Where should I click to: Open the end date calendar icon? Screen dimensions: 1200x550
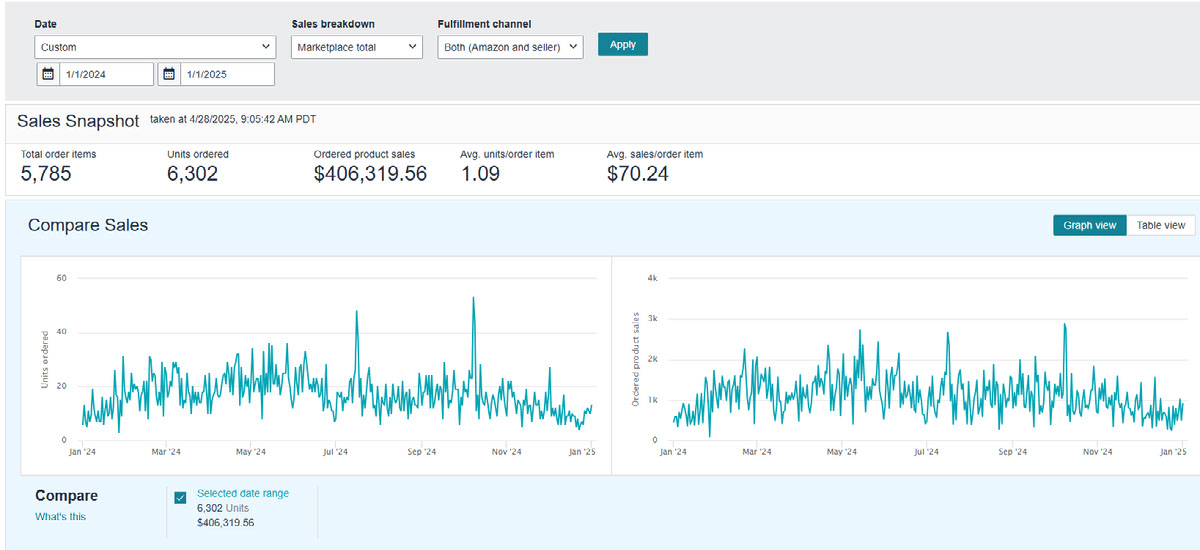coord(169,74)
